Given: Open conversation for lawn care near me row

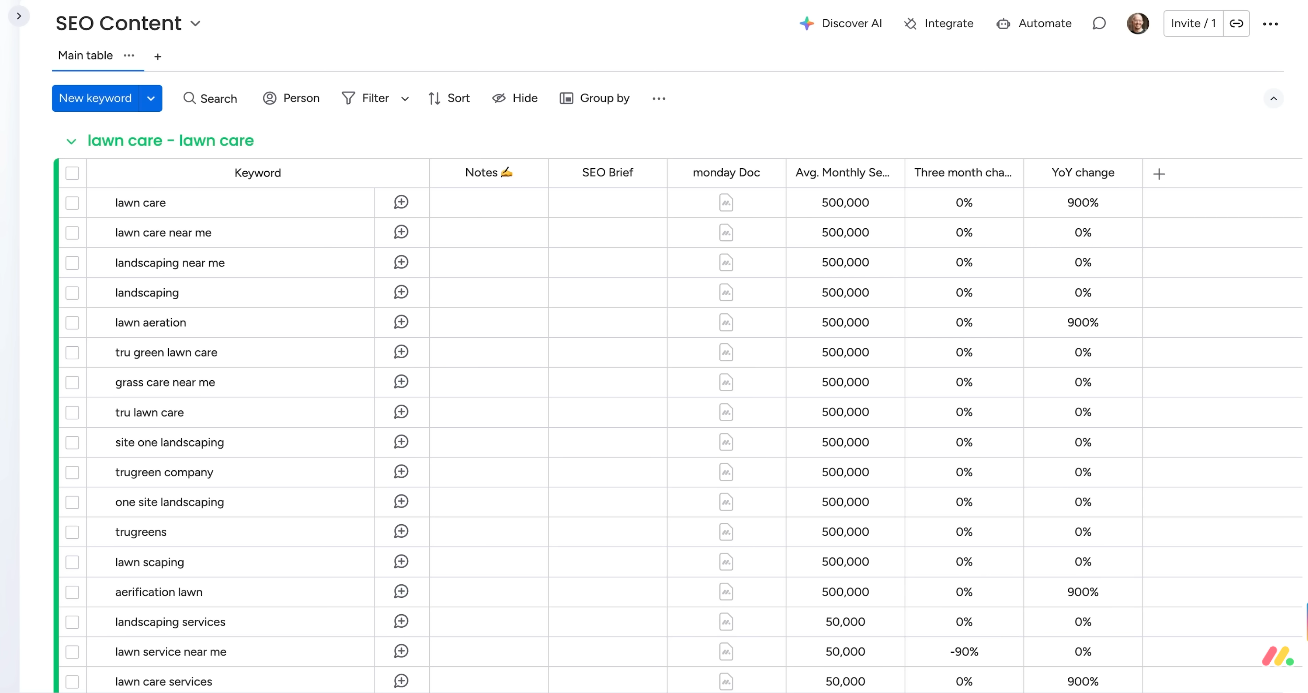Looking at the screenshot, I should pyautogui.click(x=401, y=232).
